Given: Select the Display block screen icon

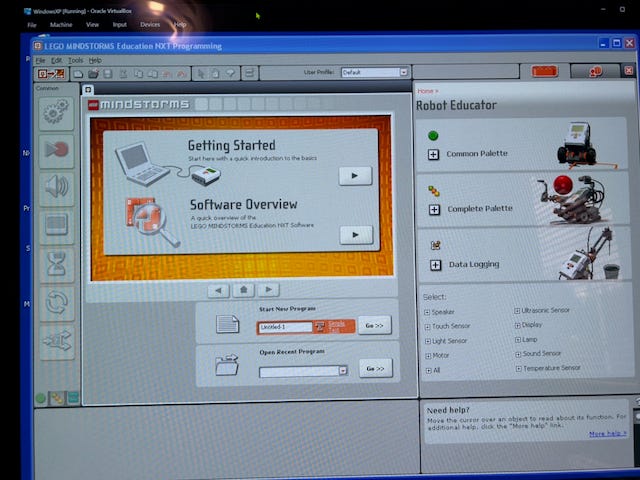Looking at the screenshot, I should pyautogui.click(x=57, y=226).
